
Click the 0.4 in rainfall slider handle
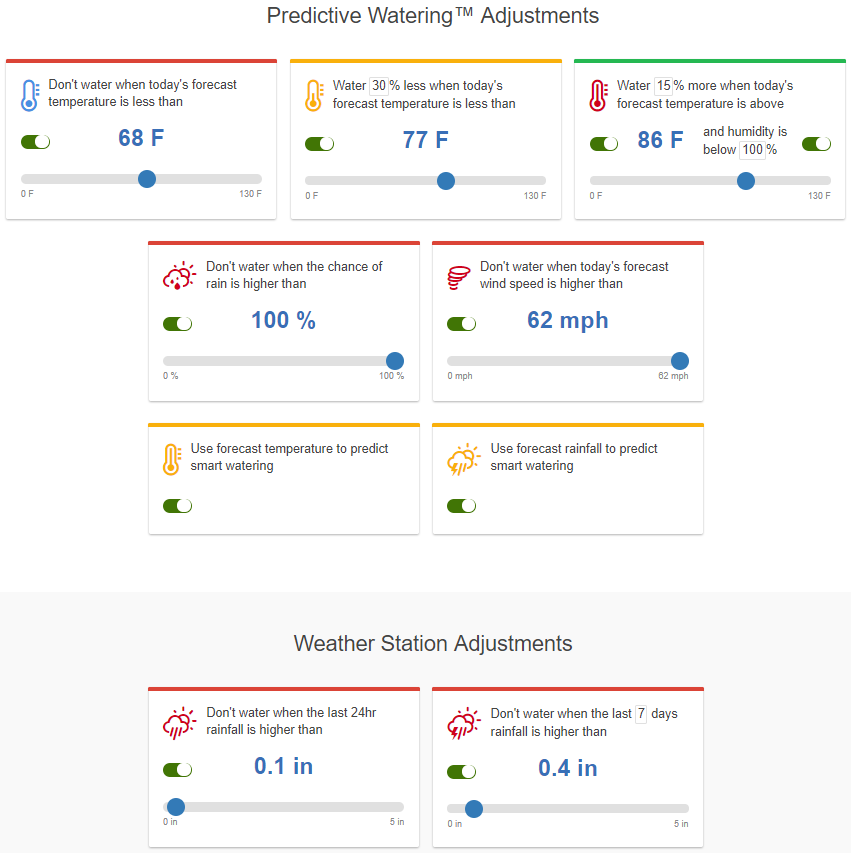point(474,809)
